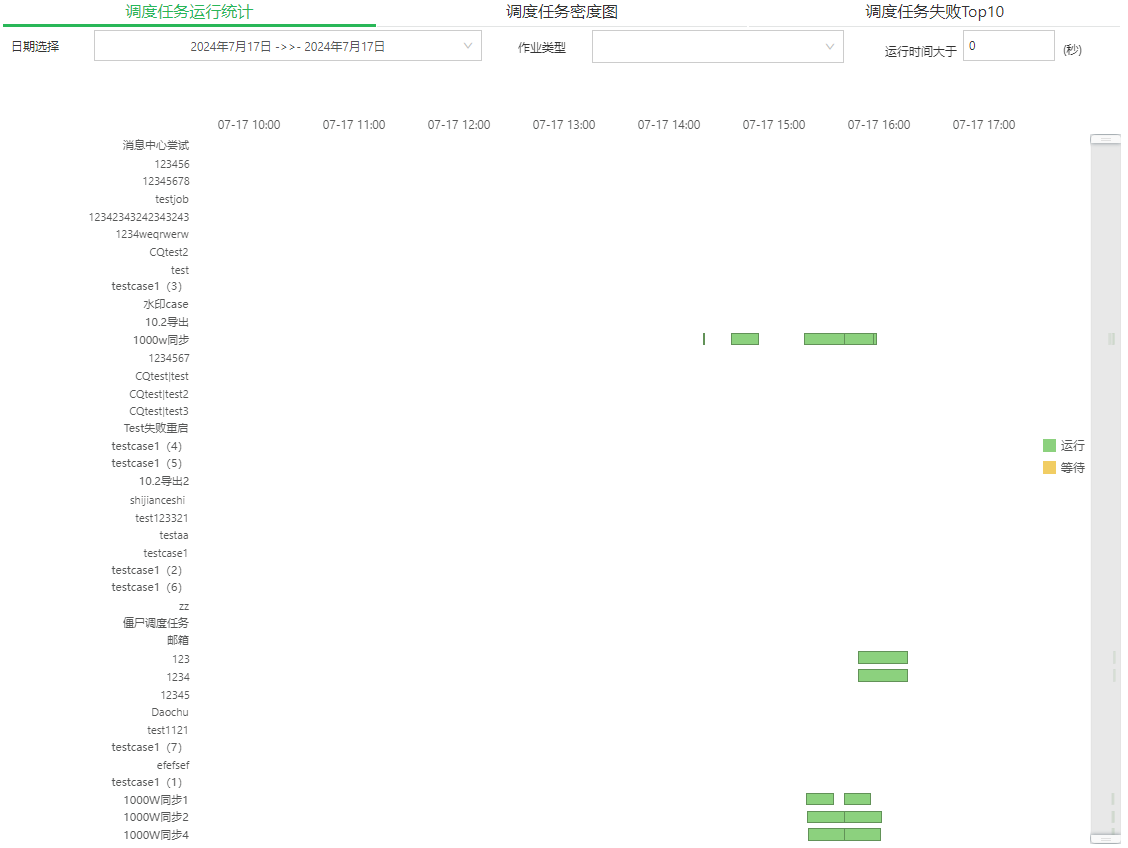Viewport: 1128px width, 848px height.
Task: Click the bottom handle of the vertical zoom slider
Action: [x=1105, y=839]
